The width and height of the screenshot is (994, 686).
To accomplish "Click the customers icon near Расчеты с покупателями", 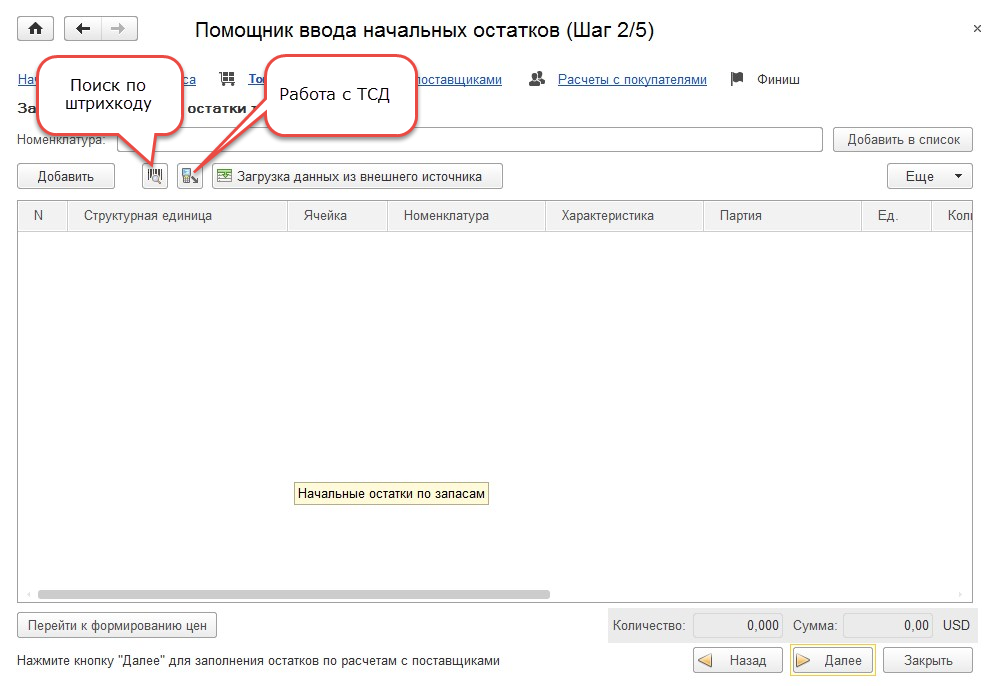I will (537, 79).
